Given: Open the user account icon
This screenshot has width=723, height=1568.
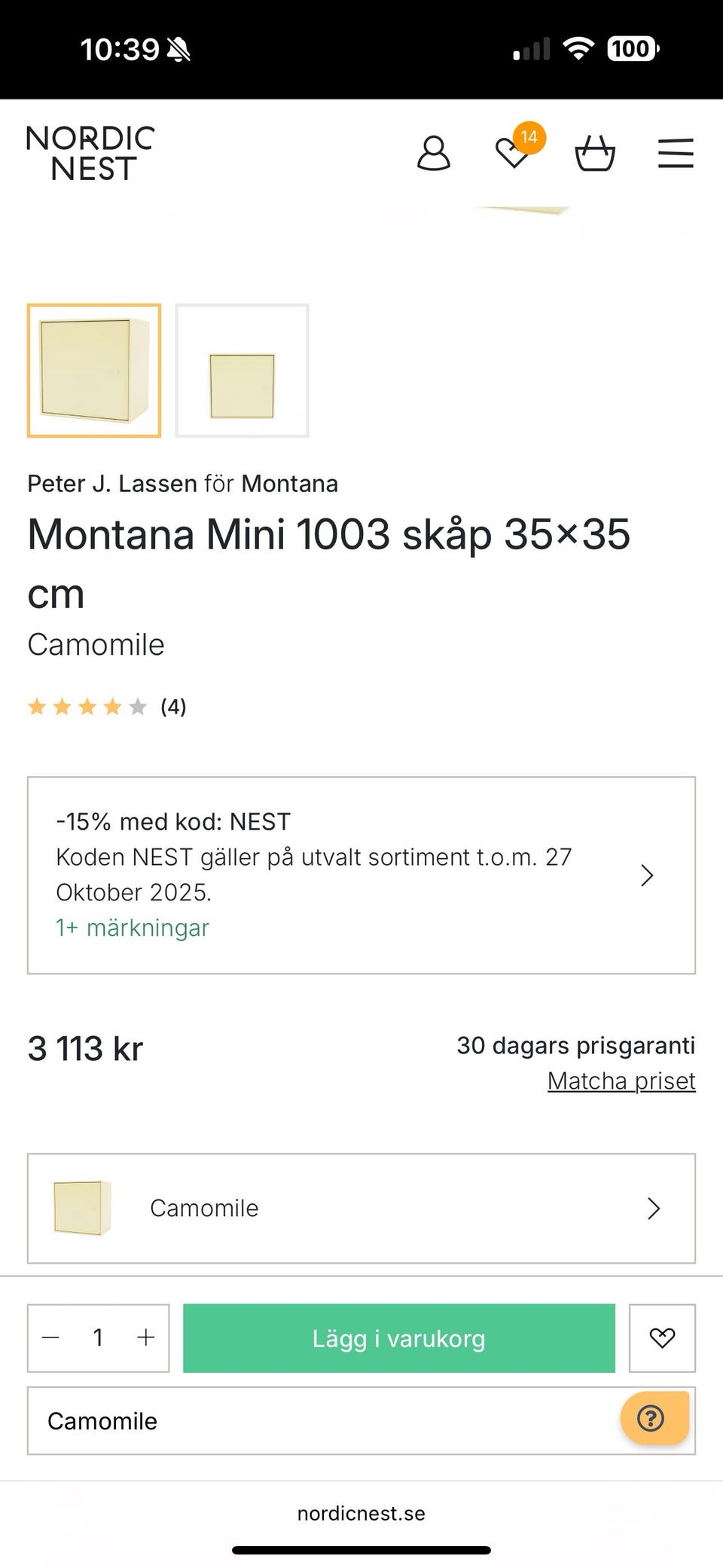Looking at the screenshot, I should click(x=434, y=154).
